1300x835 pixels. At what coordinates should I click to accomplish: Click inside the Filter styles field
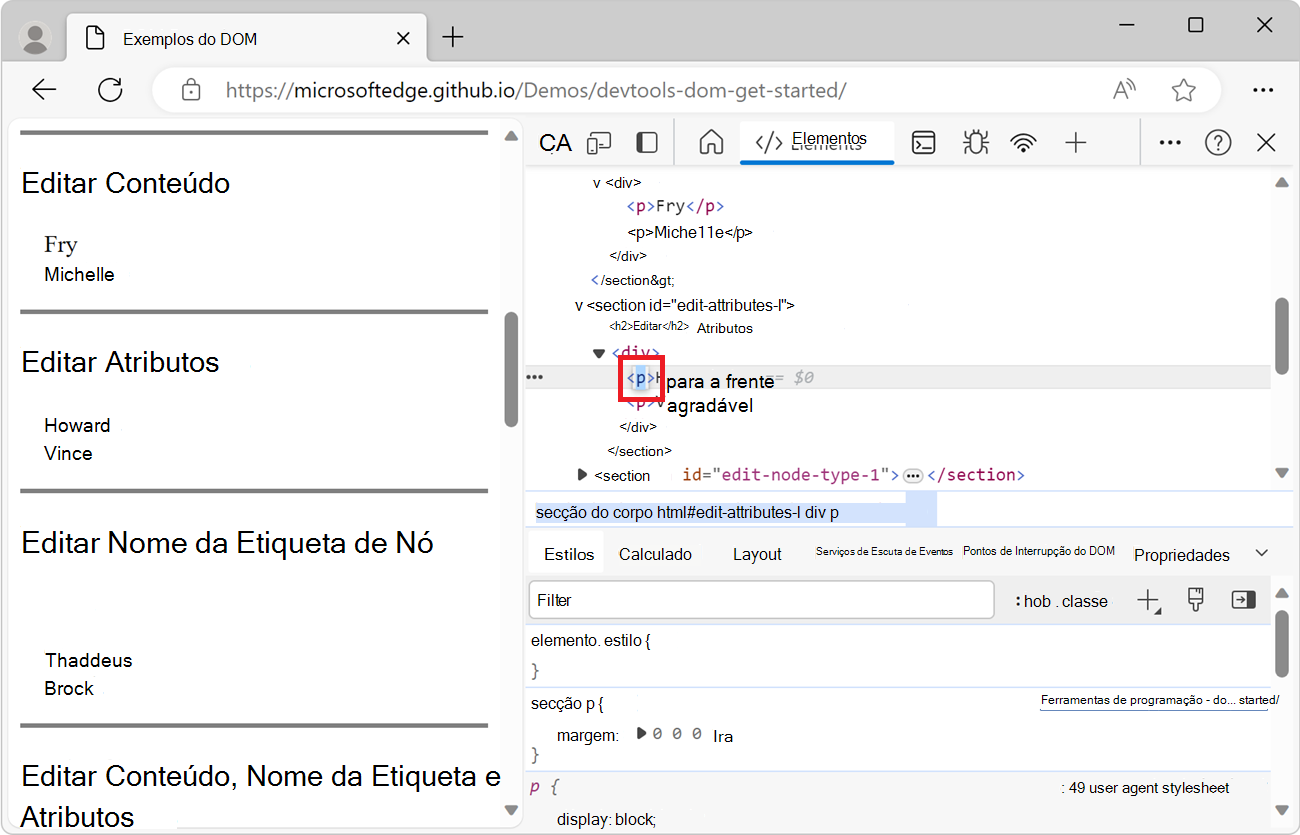760,600
